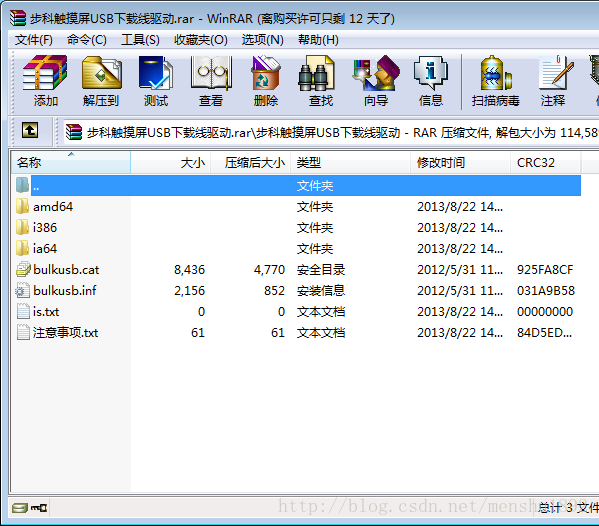Screen dimensions: 599x526
Task: Click the archive path address field
Action: (331, 133)
